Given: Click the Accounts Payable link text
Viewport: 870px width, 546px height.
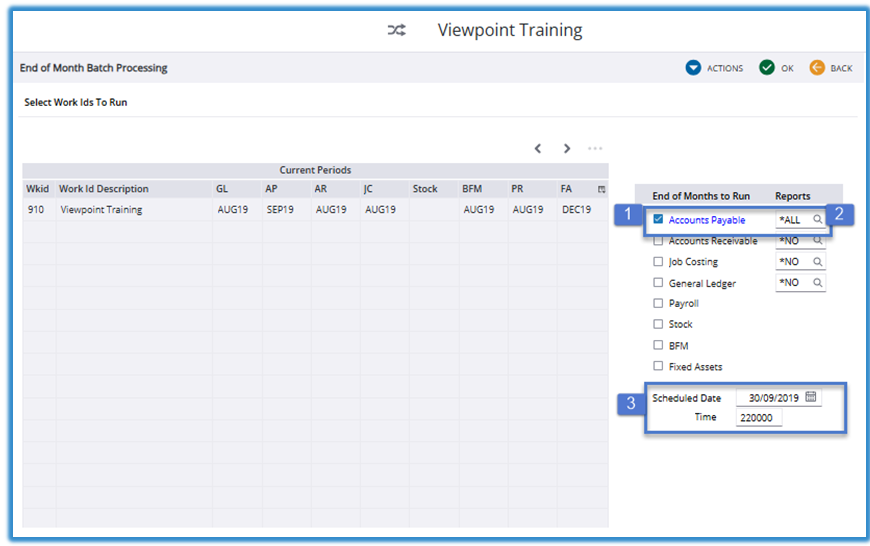Looking at the screenshot, I should [x=707, y=220].
